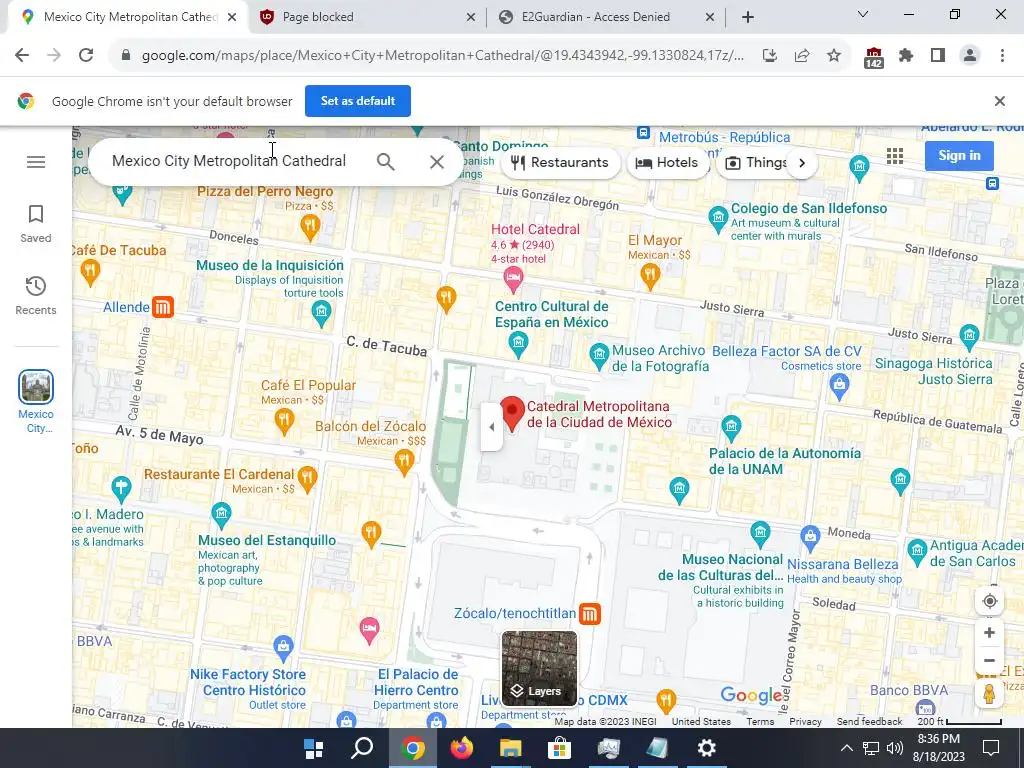Show more category chips with arrow
1024x768 pixels.
point(802,163)
